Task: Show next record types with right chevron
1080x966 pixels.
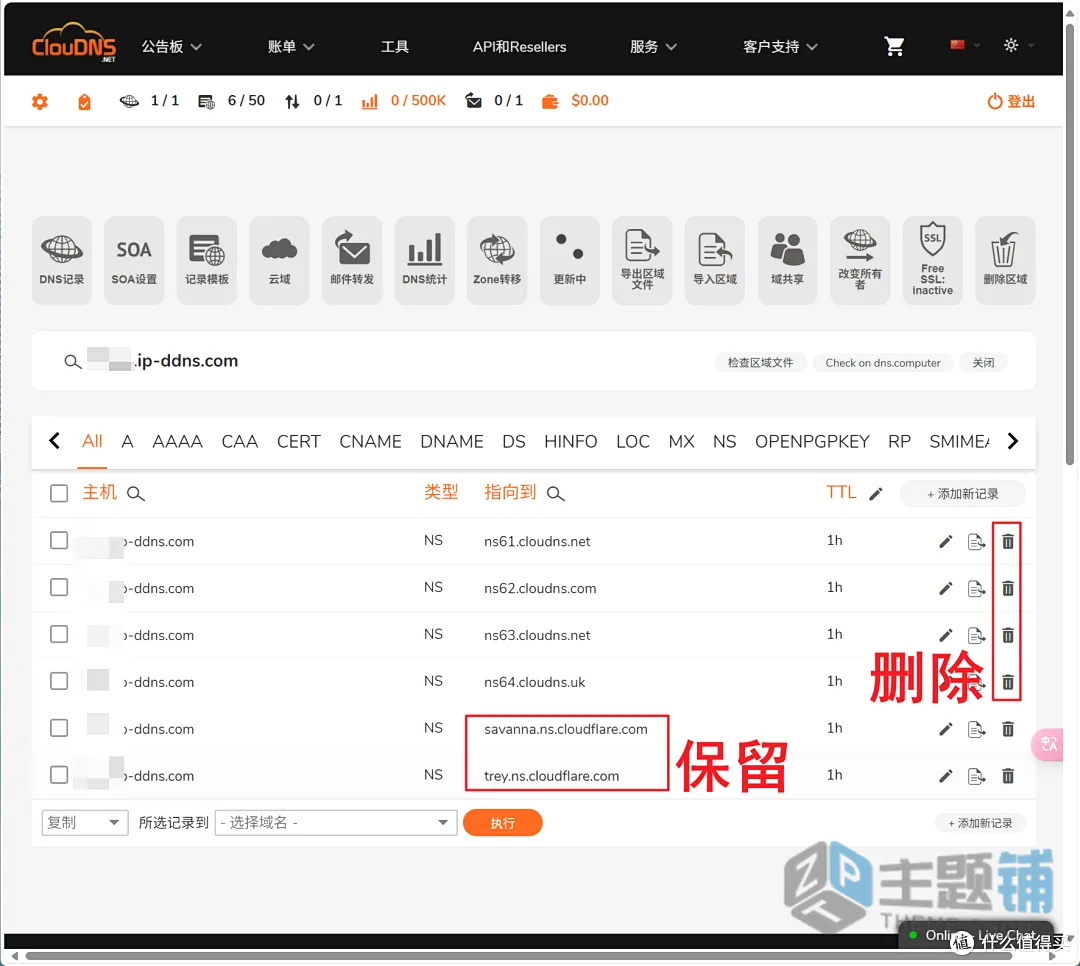Action: click(1012, 441)
